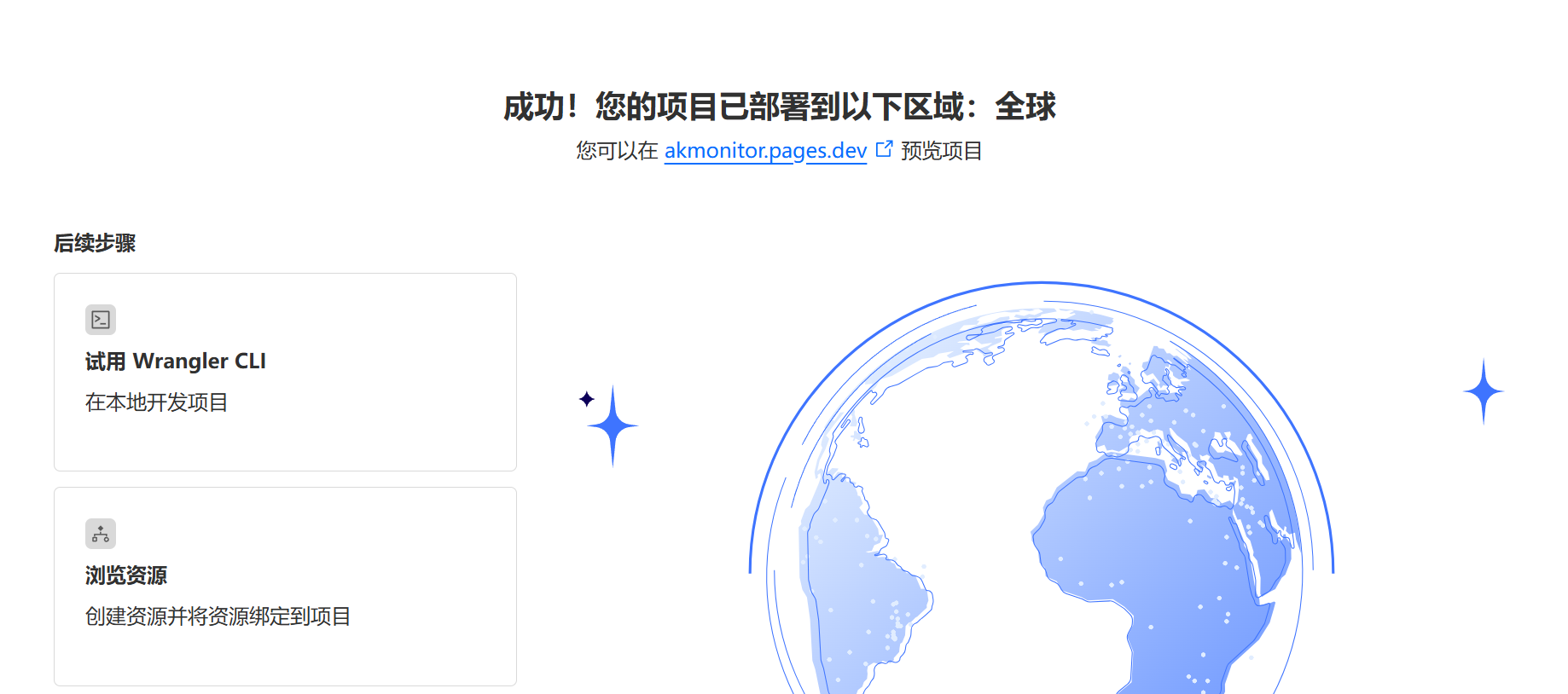Select the 在本地开发项目 description text
Image resolution: width=1568 pixels, height=694 pixels.
pyautogui.click(x=156, y=402)
